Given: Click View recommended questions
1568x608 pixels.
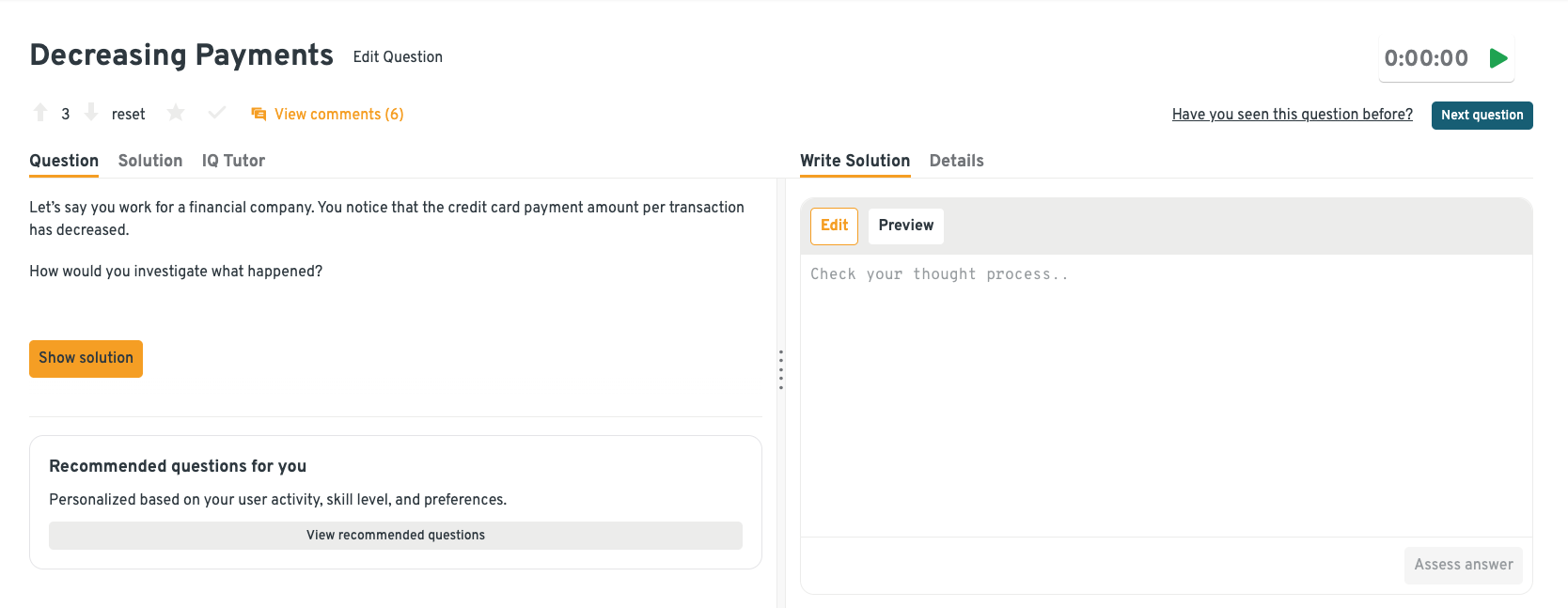Looking at the screenshot, I should (396, 536).
